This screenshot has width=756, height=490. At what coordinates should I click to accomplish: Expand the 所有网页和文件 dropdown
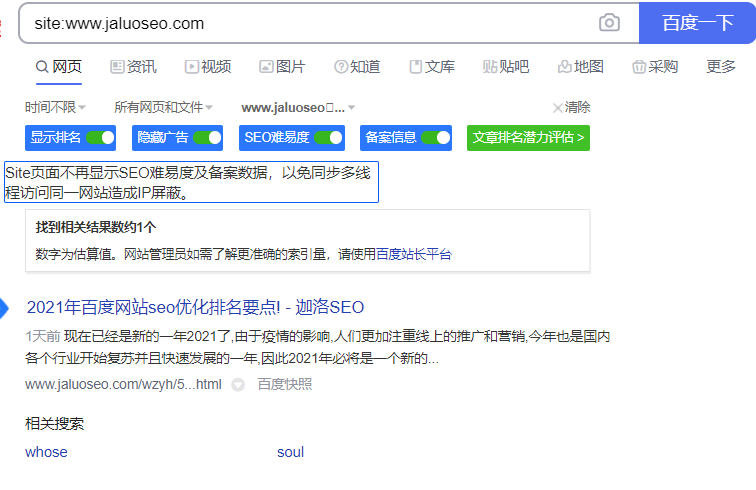pos(163,107)
